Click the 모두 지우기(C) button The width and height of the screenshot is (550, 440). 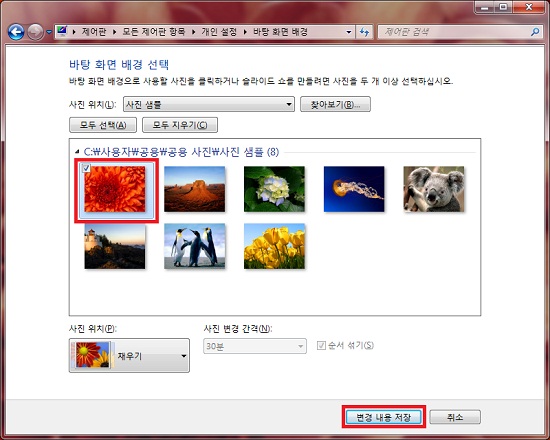(x=180, y=125)
